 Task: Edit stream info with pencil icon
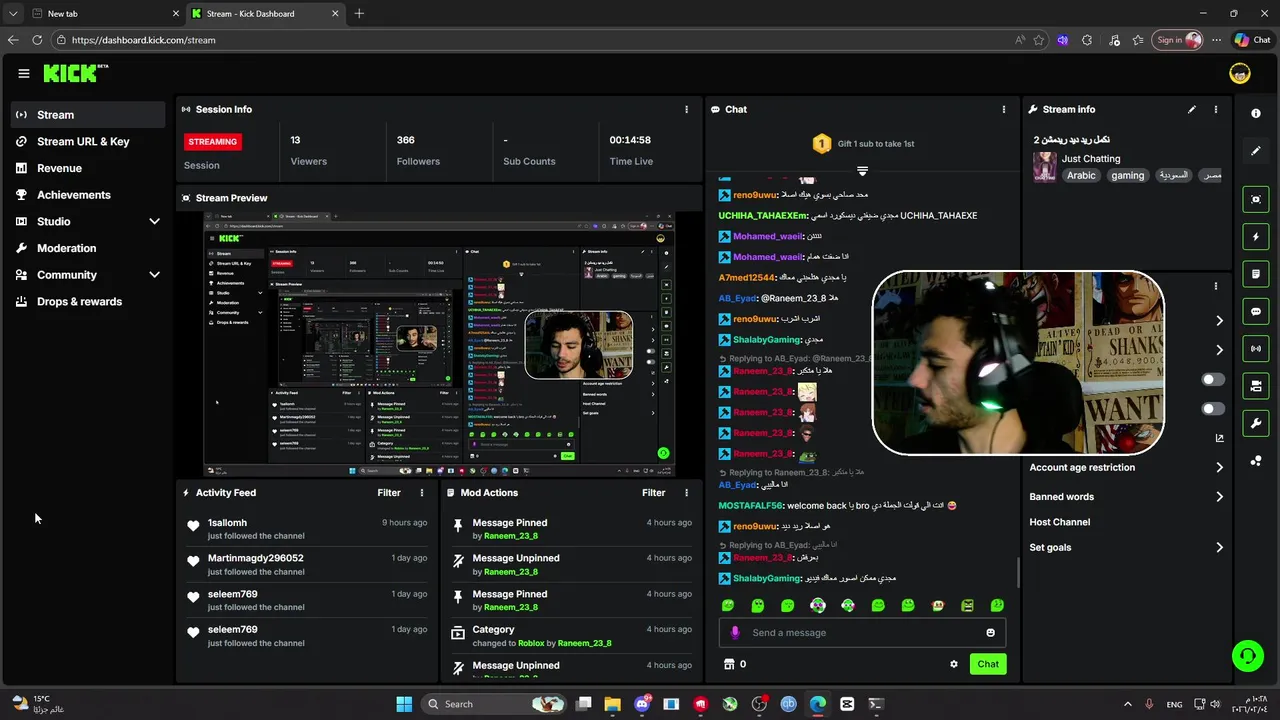click(x=1192, y=109)
